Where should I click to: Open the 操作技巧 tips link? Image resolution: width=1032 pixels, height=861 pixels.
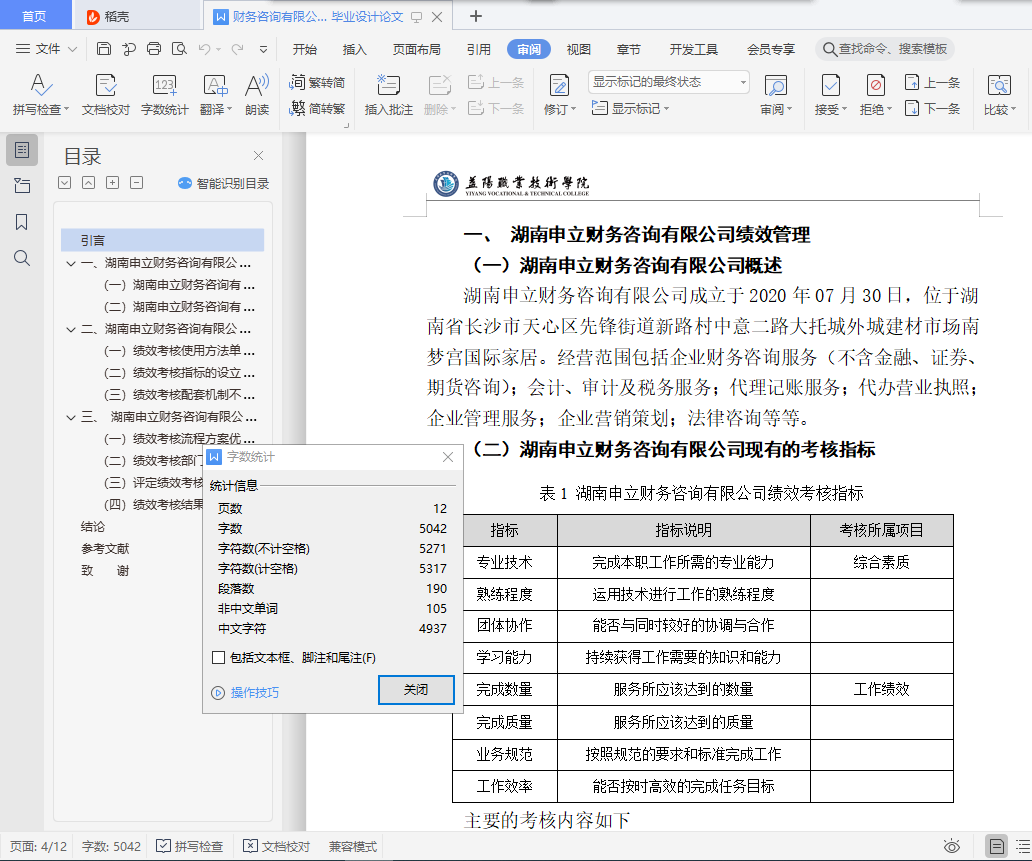click(x=245, y=692)
